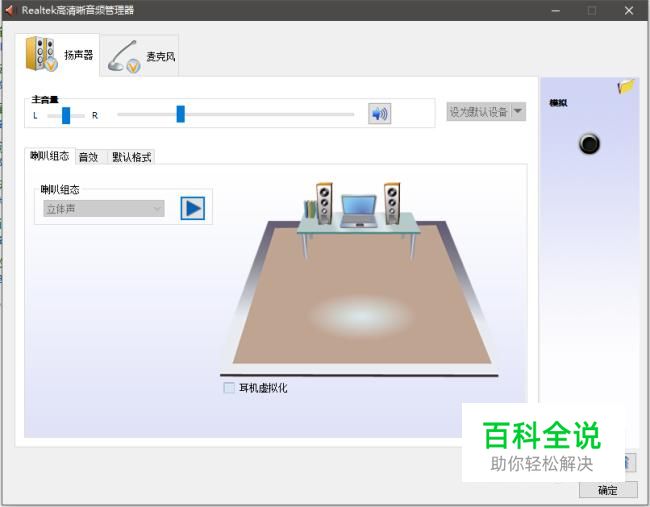
Task: Switch to the 扬声器 speaker device tab
Action: tap(58, 55)
